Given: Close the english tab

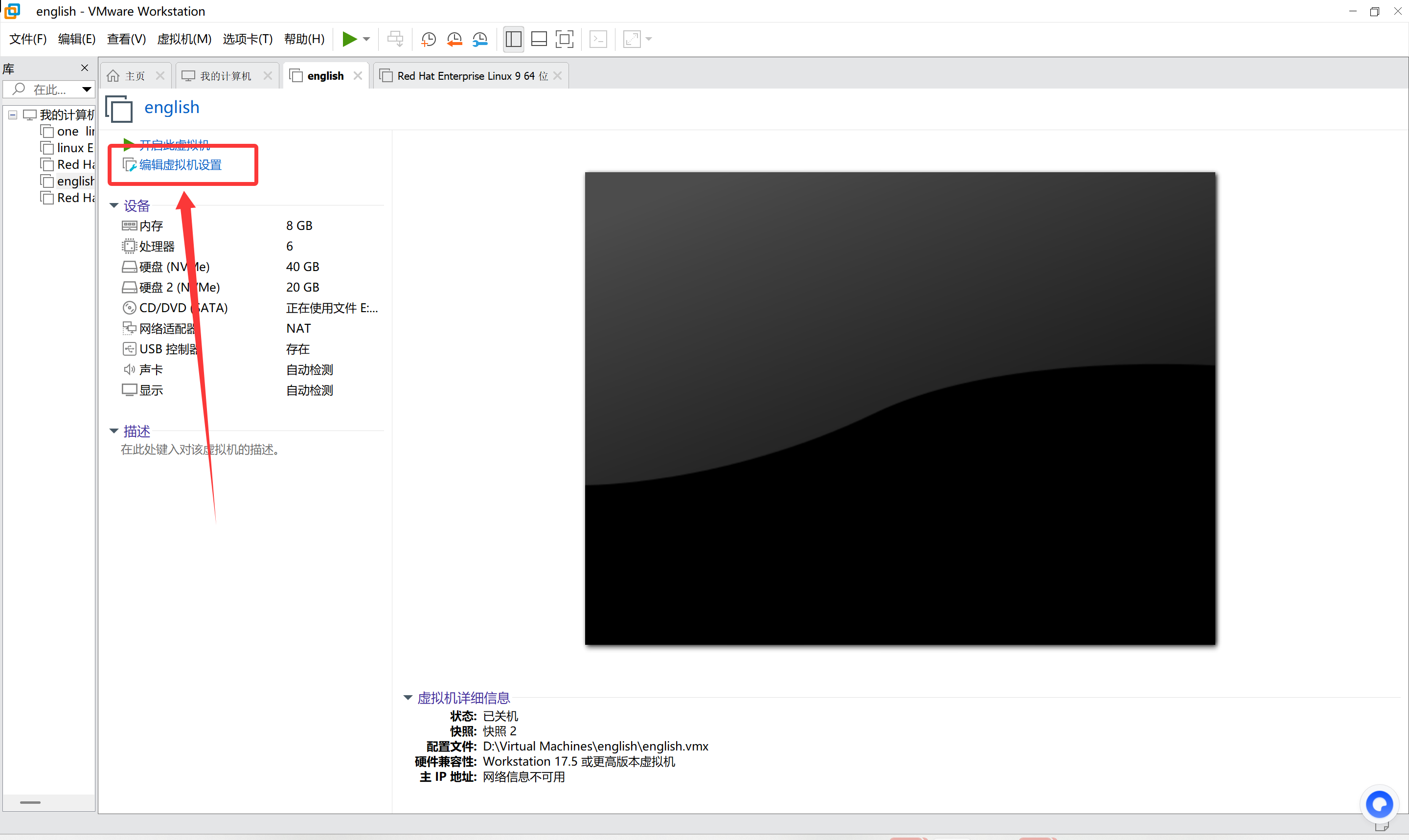Looking at the screenshot, I should 358,76.
